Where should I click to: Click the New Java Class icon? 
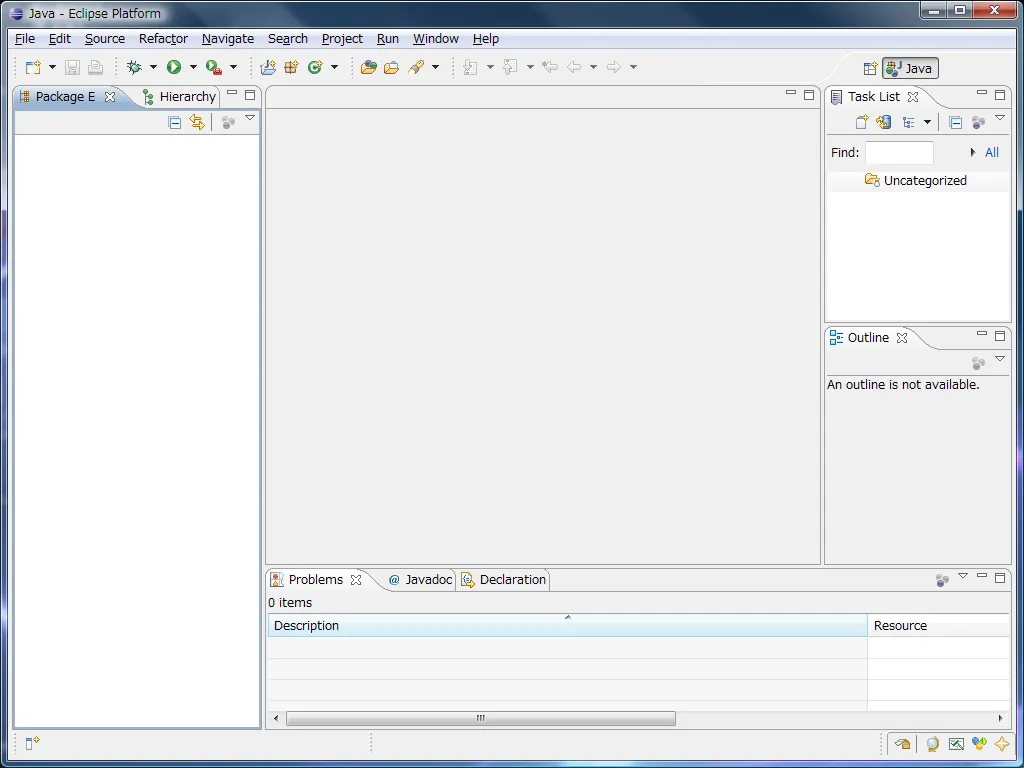pyautogui.click(x=315, y=67)
